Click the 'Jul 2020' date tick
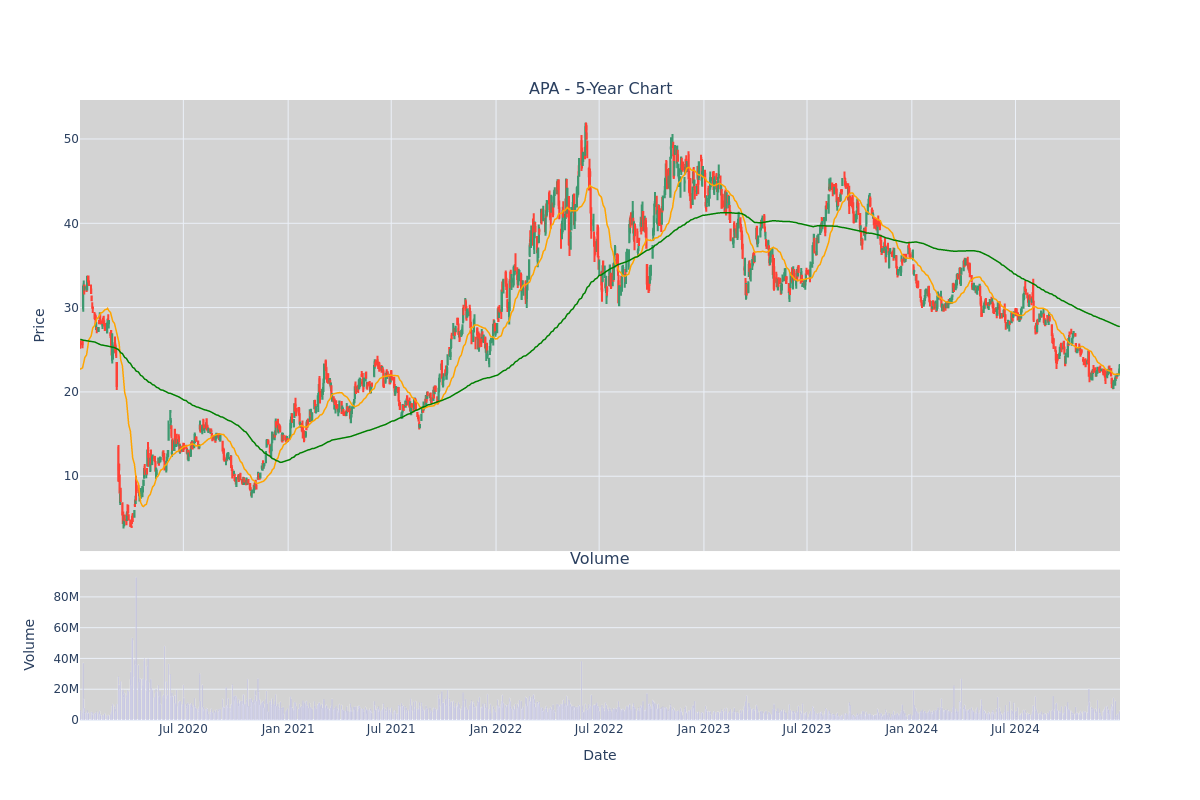Screen dimensions: 1200x800 point(183,729)
